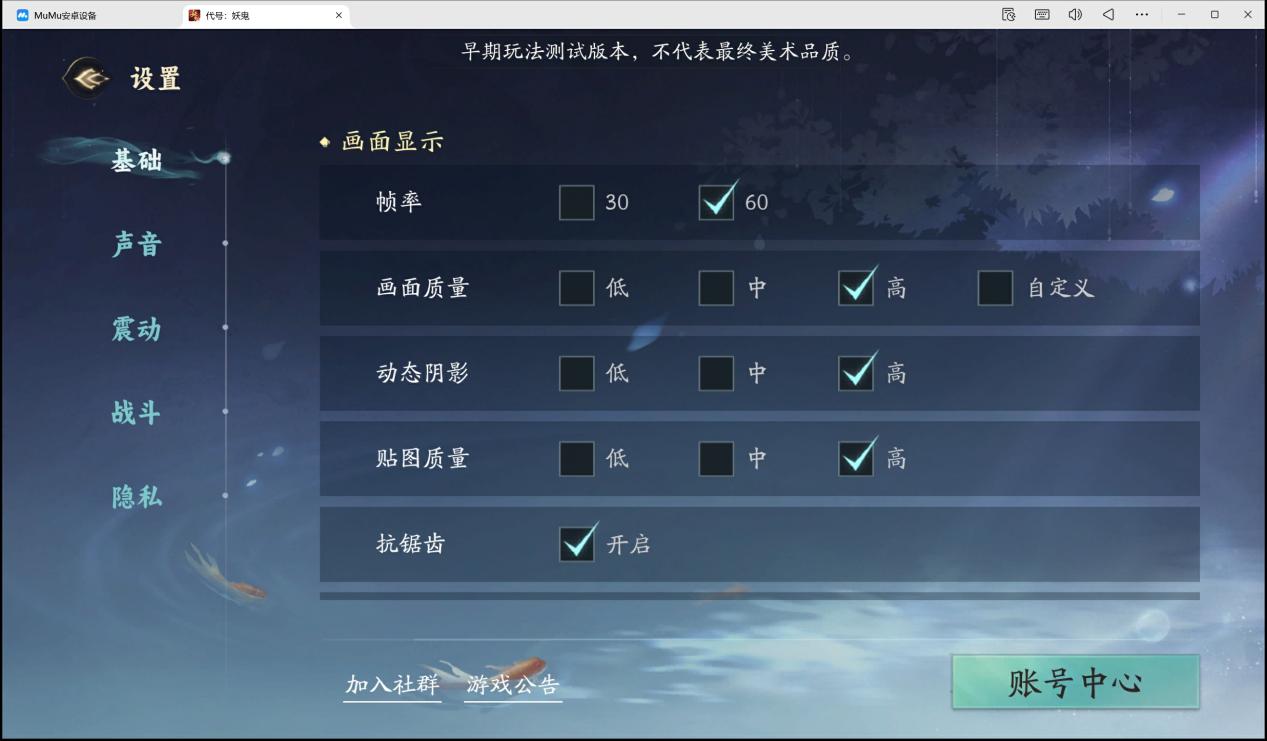Open the three-dot more menu

[1142, 15]
